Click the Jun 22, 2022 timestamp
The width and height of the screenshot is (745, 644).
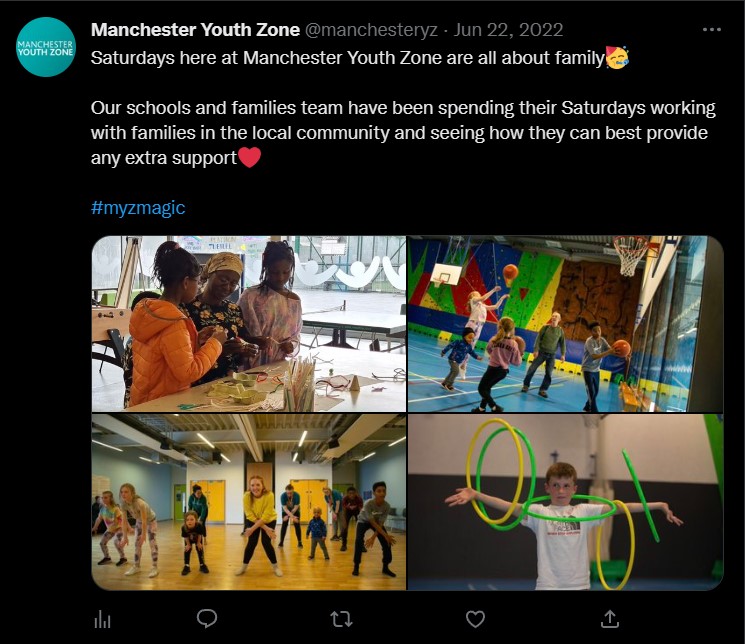(508, 30)
